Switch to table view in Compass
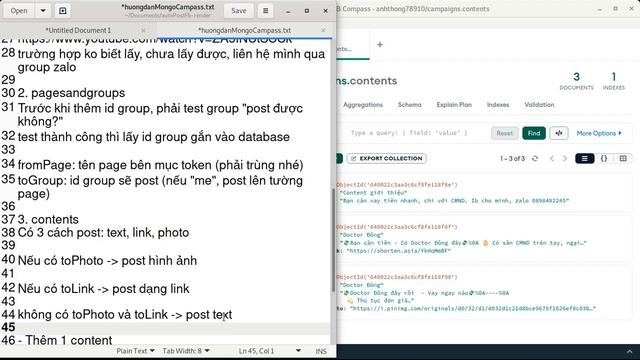 [x=623, y=158]
